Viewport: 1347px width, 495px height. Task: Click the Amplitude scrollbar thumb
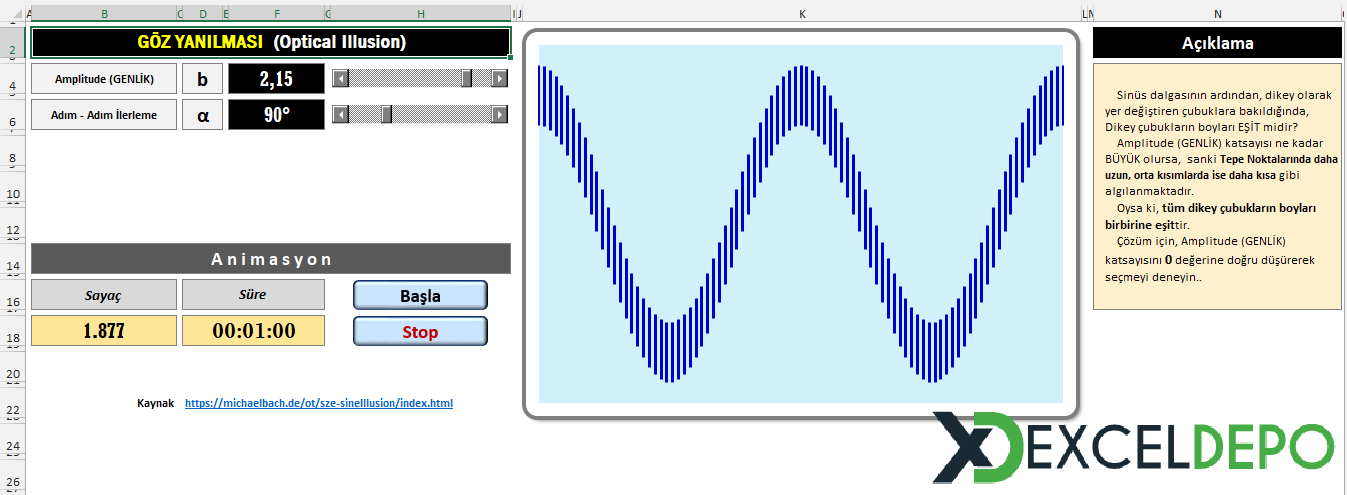[467, 79]
